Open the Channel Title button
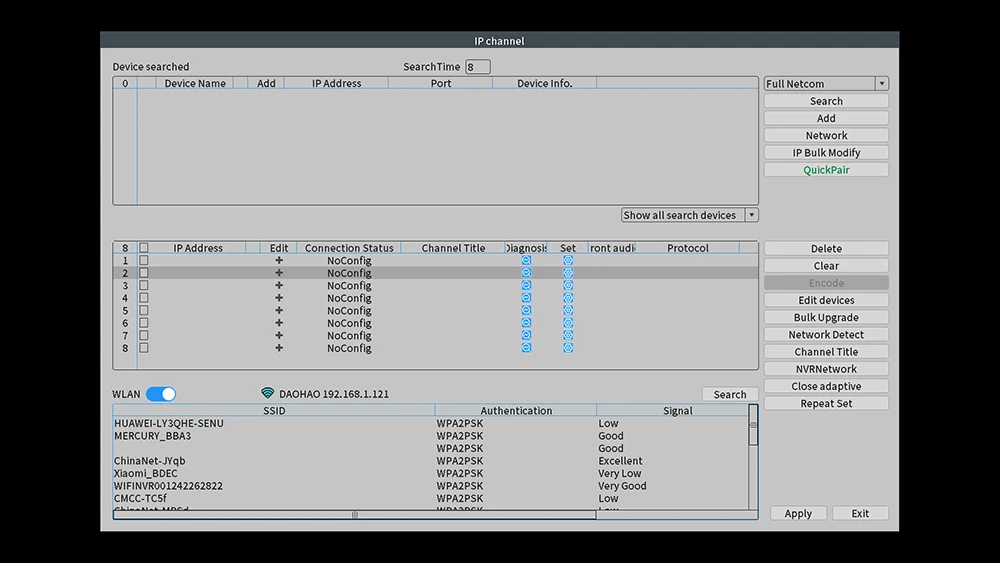This screenshot has height=563, width=1000. (826, 352)
